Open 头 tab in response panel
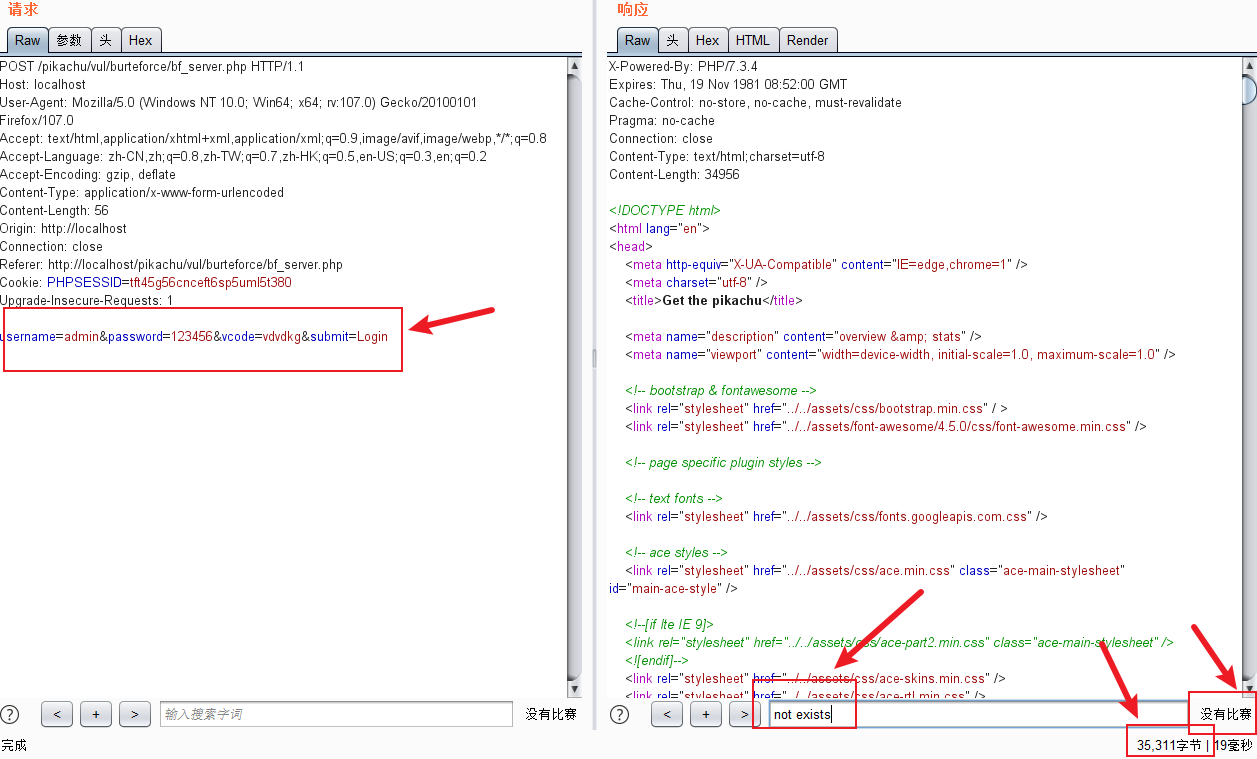The image size is (1257, 759). 672,40
